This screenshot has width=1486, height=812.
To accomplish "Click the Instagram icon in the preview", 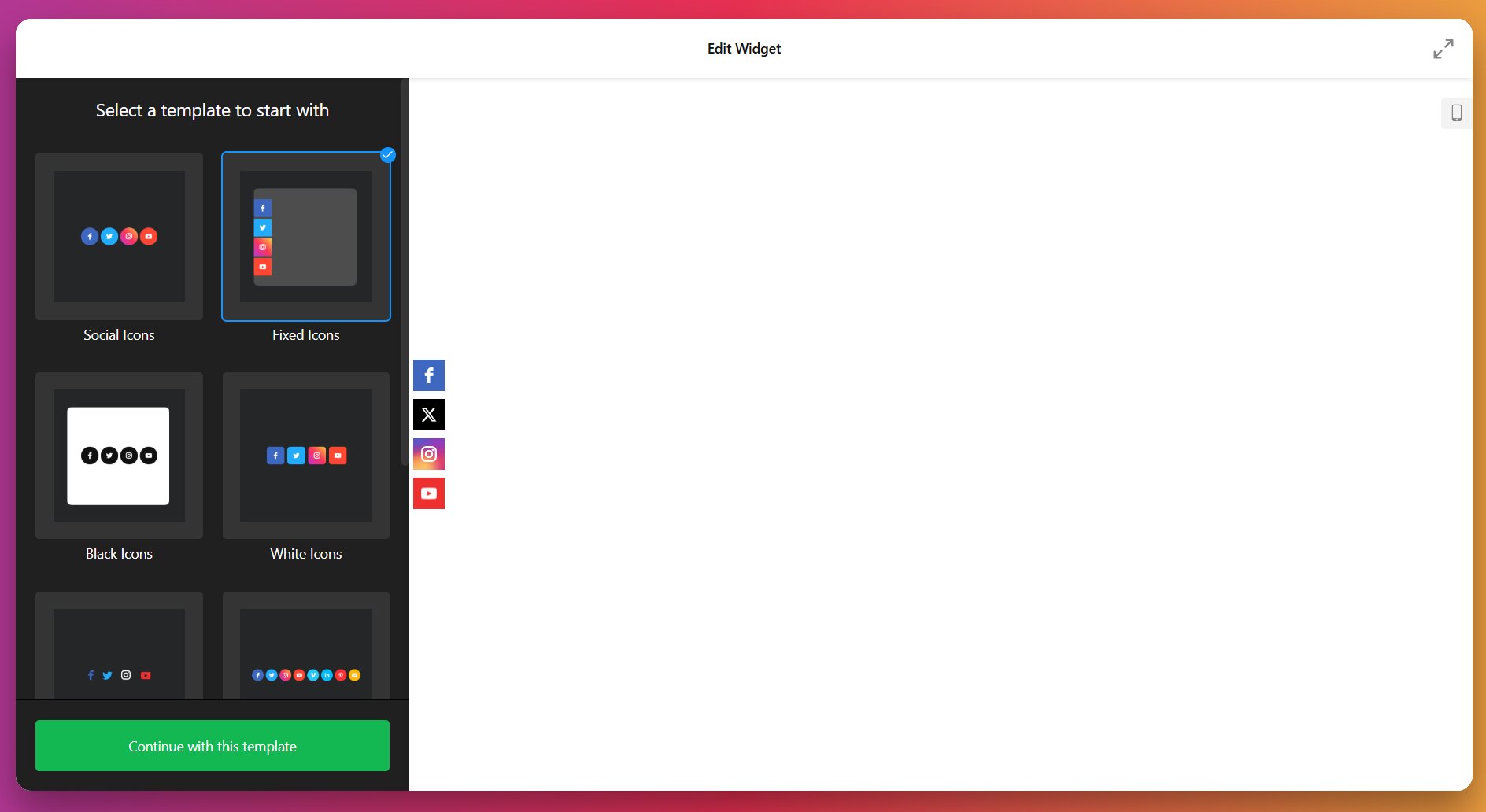I will point(429,454).
